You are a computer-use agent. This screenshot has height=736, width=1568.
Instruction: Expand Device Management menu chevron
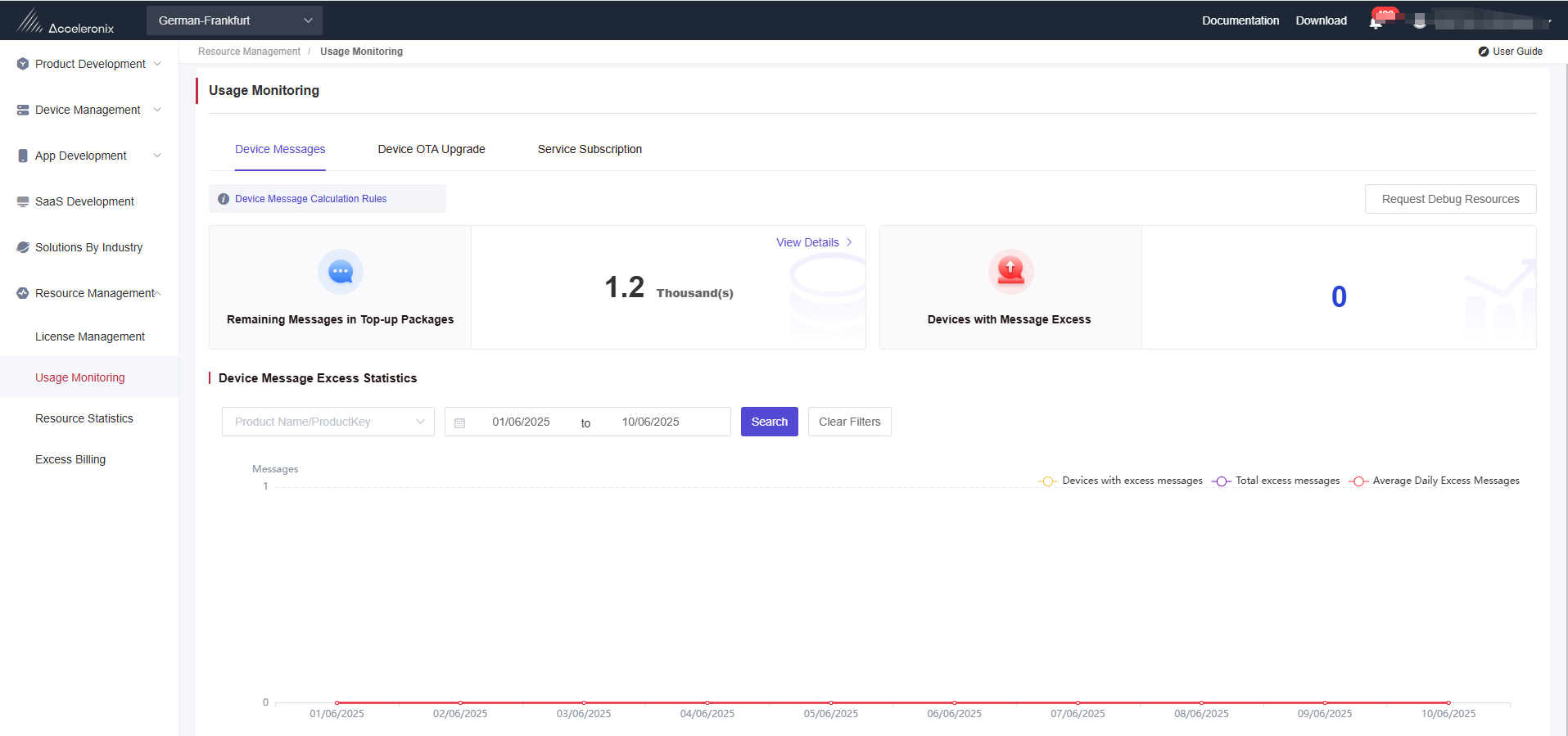[x=157, y=110]
